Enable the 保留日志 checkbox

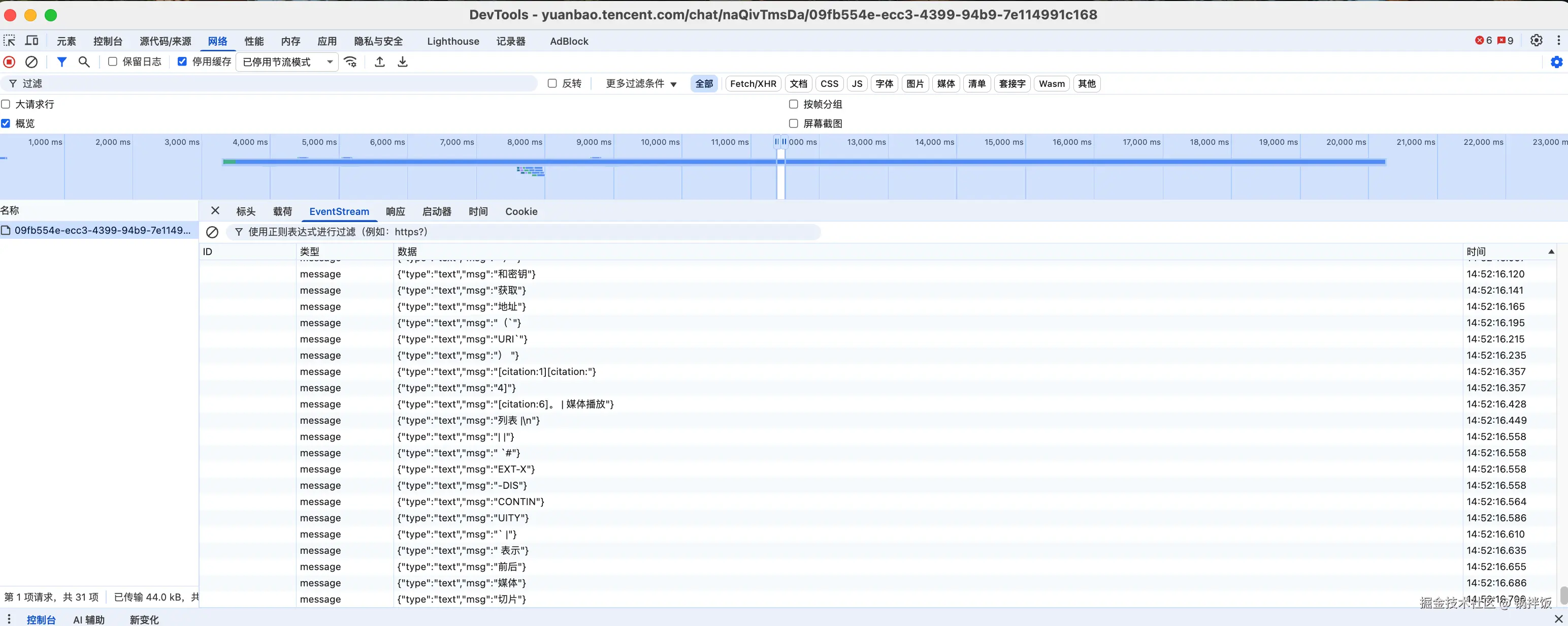(x=113, y=61)
